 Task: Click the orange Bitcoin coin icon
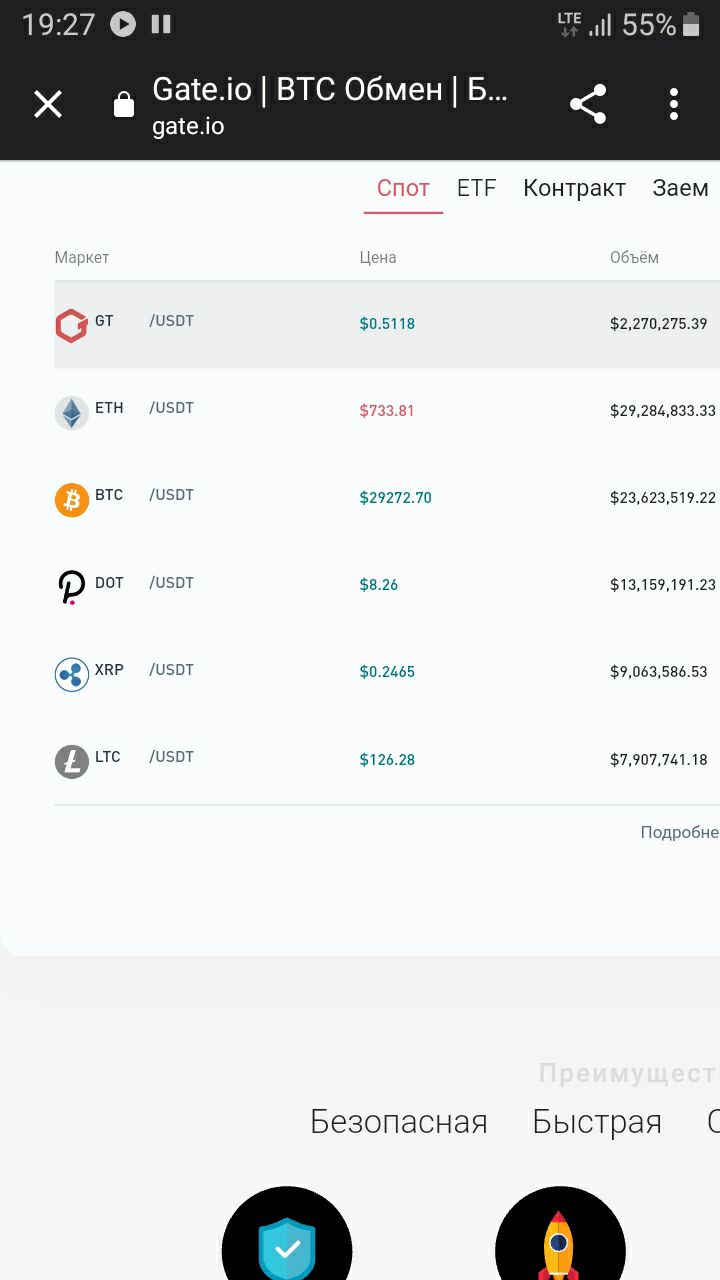pos(72,499)
